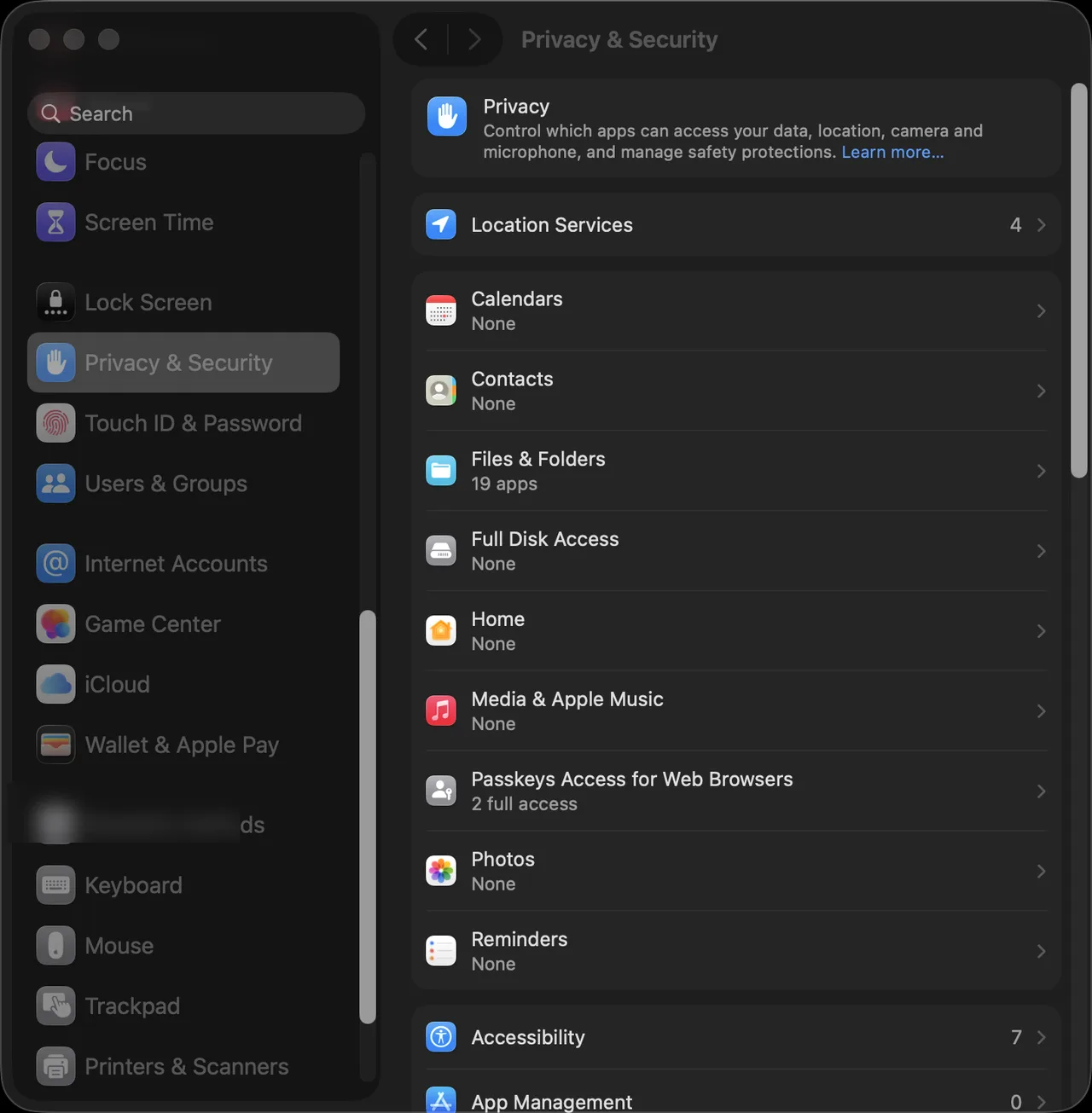Screen dimensions: 1092x1113
Task: Click the Wallet & Apple Pay card icon
Action: pyautogui.click(x=55, y=745)
